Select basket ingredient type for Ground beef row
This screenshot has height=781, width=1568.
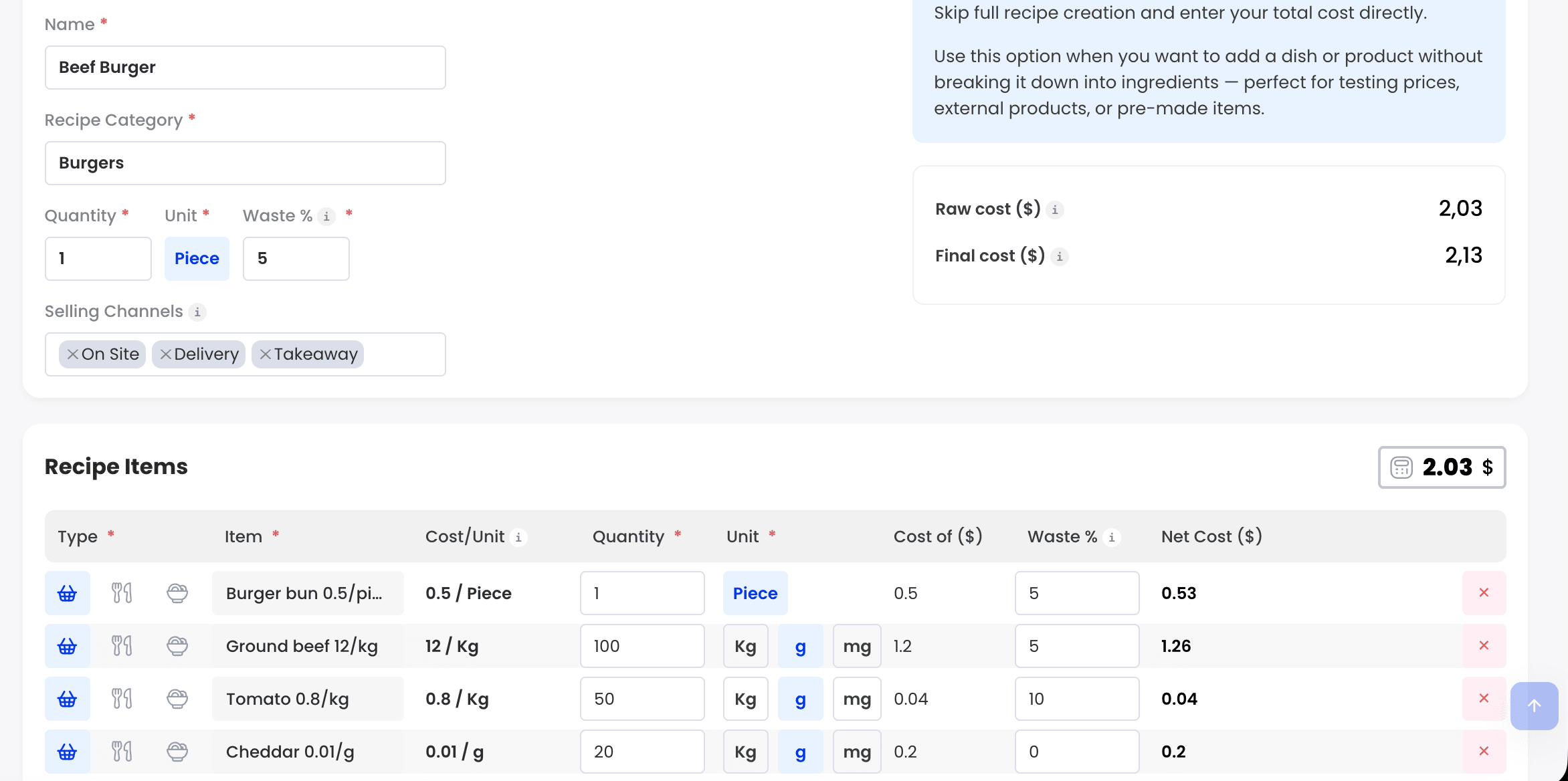click(68, 646)
